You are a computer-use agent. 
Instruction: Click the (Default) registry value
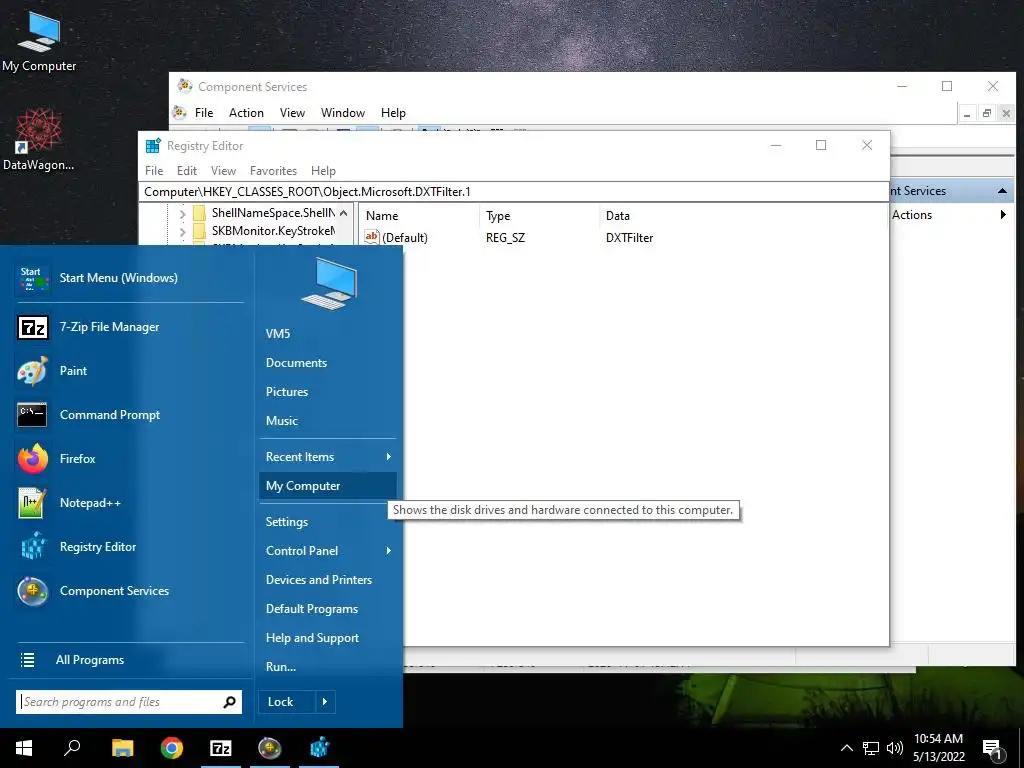pos(404,238)
